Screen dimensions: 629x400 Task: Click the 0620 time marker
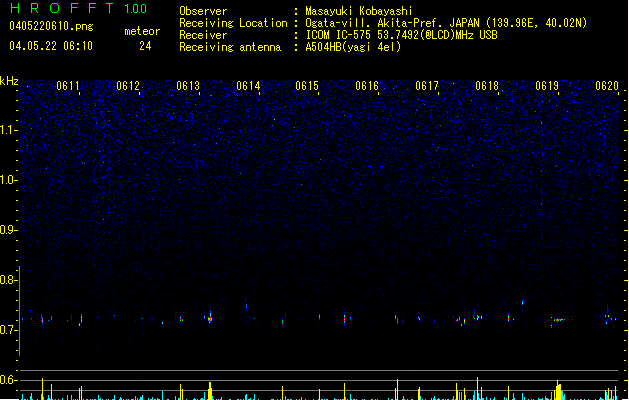607,86
